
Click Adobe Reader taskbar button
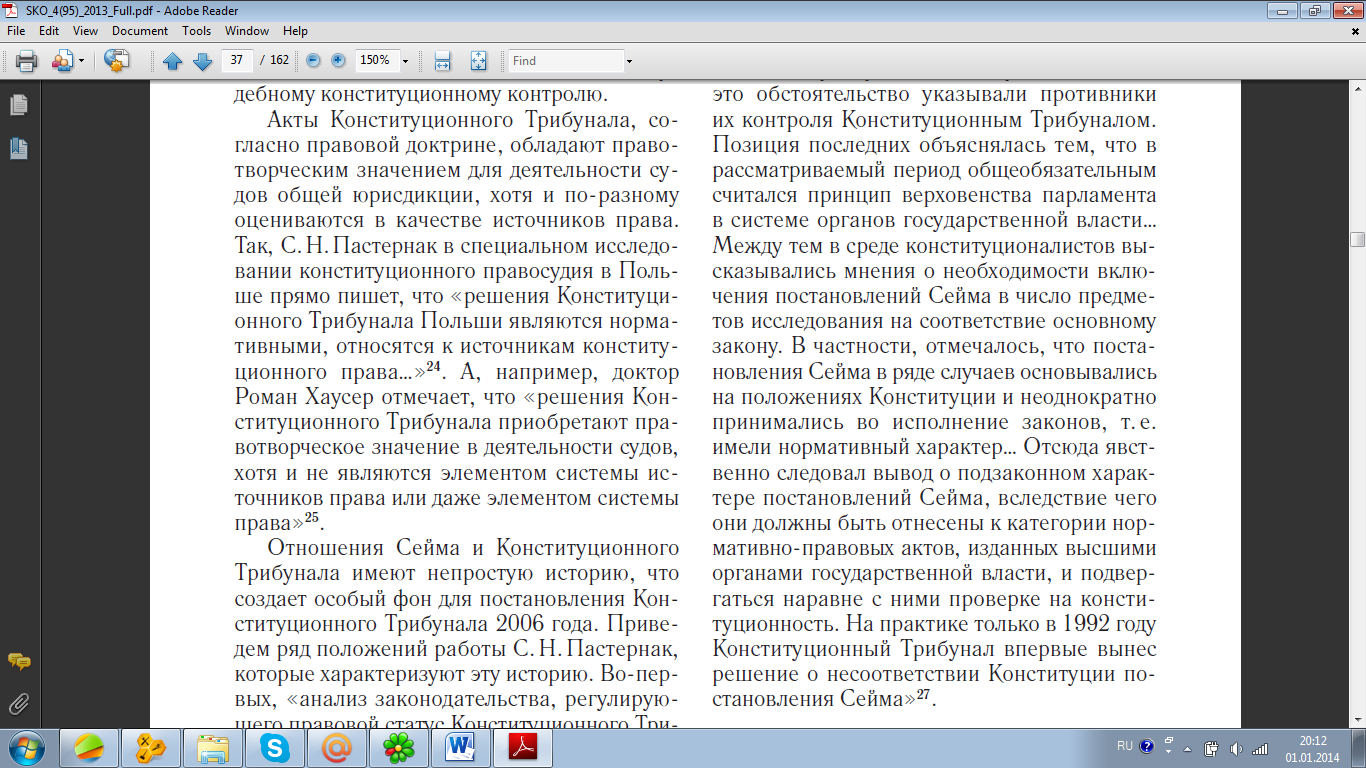(524, 747)
